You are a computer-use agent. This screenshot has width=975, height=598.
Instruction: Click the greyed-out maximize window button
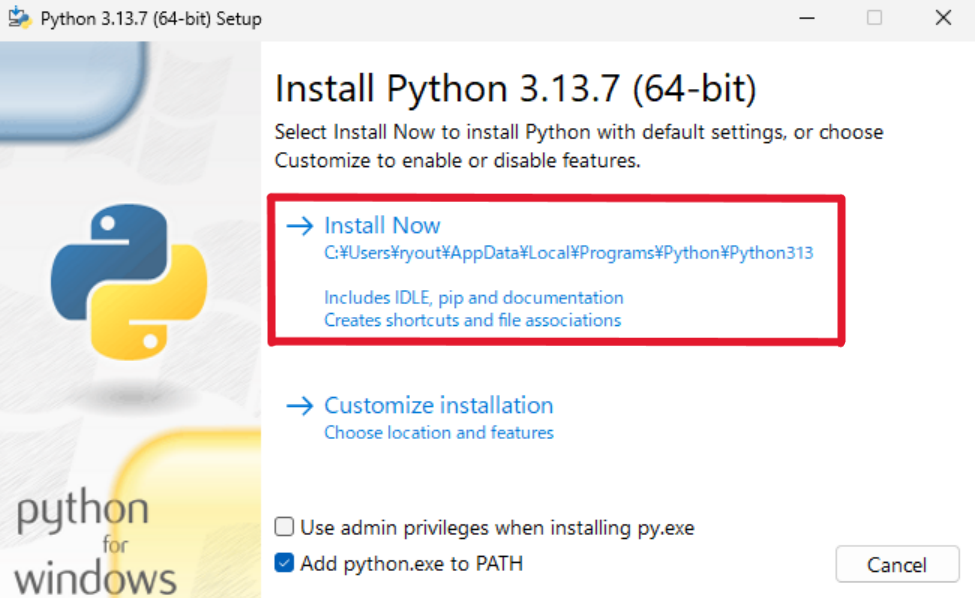pyautogui.click(x=875, y=18)
